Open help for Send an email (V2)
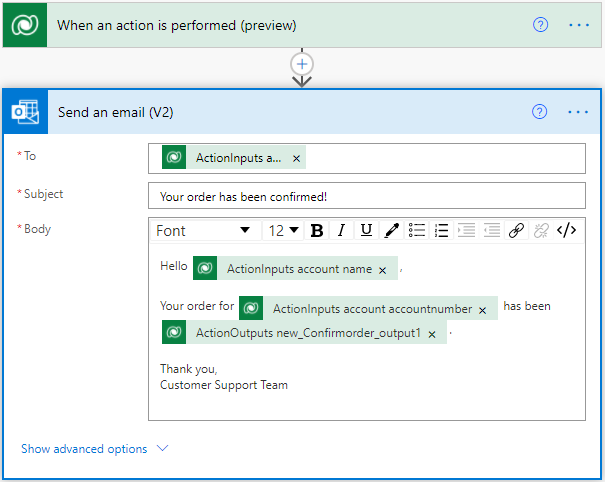Screen dimensions: 605x482 click(539, 112)
